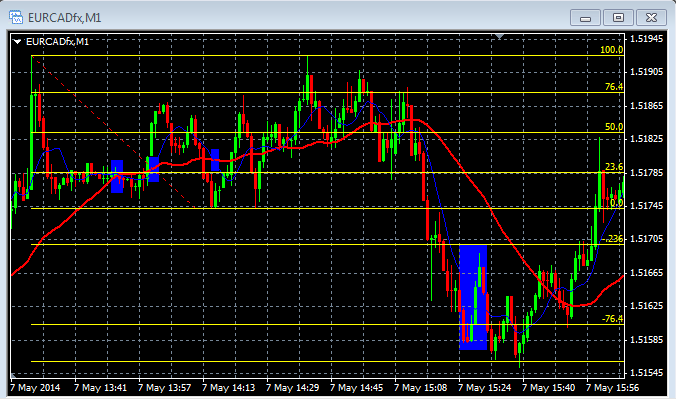Image resolution: width=676 pixels, height=399 pixels.
Task: Click the EURCADfx,M1 label inside the chart
Action: pos(57,42)
